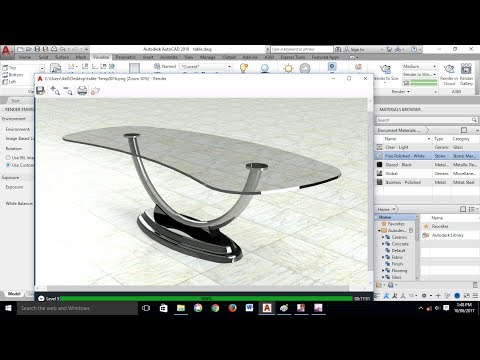Open Render in Cloud
This screenshot has height=360, width=480.
(x=449, y=74)
